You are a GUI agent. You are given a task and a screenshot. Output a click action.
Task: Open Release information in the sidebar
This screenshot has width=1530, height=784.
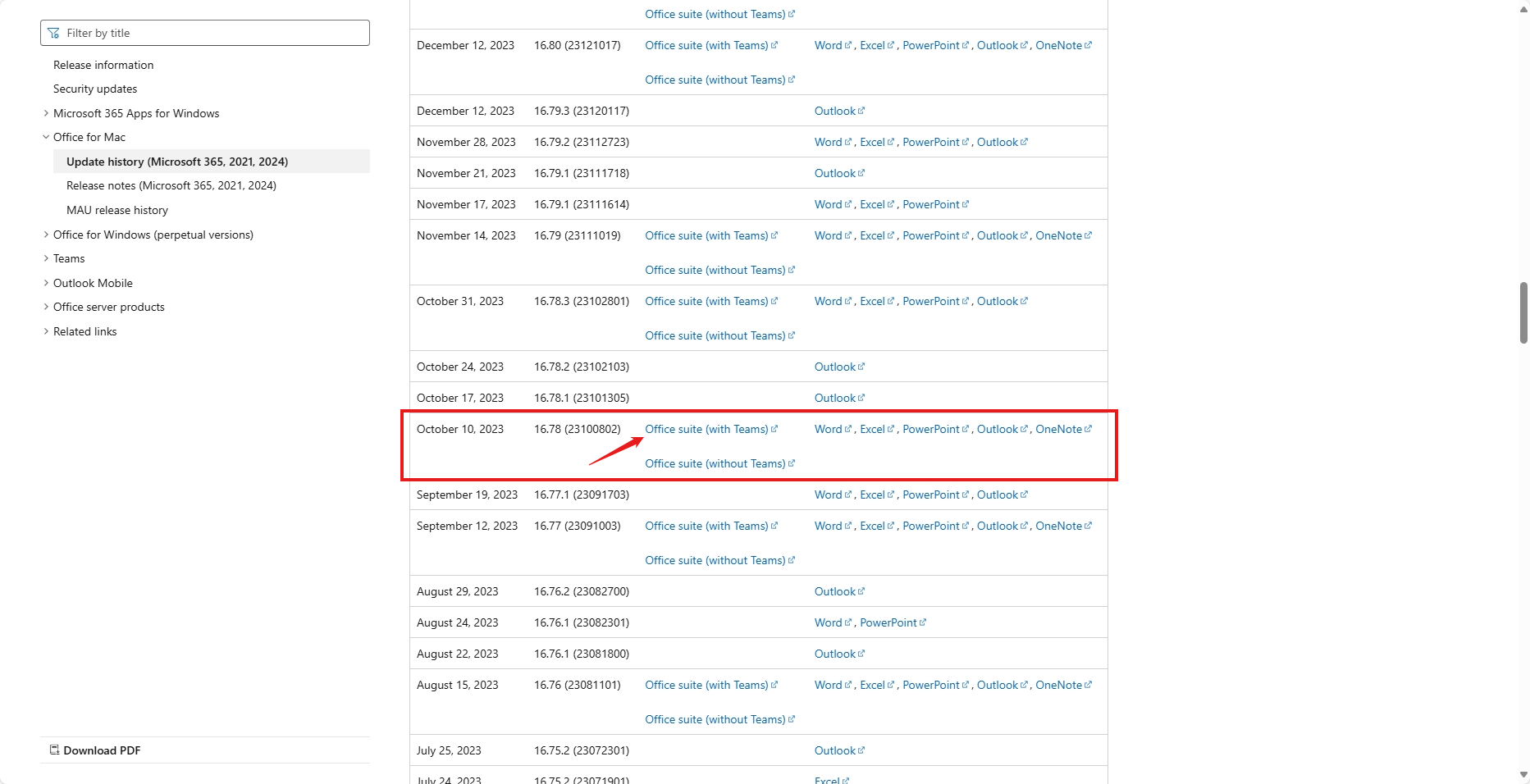coord(103,65)
